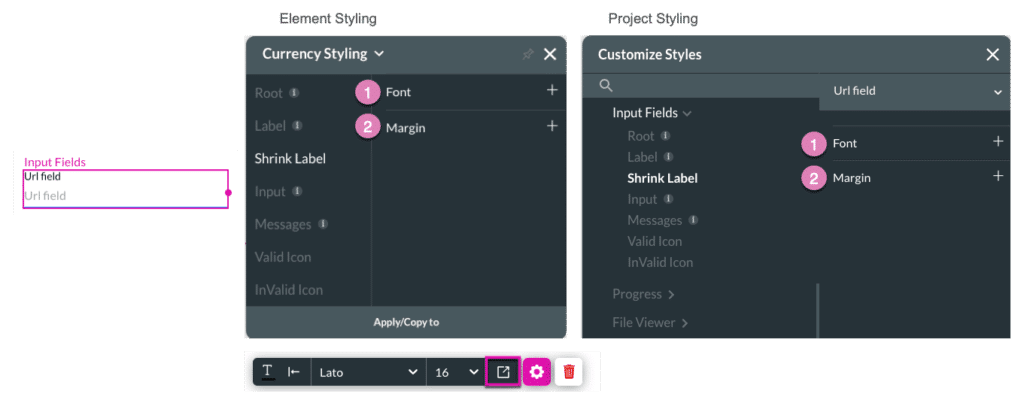Open the font size 16 dropdown

[x=456, y=372]
